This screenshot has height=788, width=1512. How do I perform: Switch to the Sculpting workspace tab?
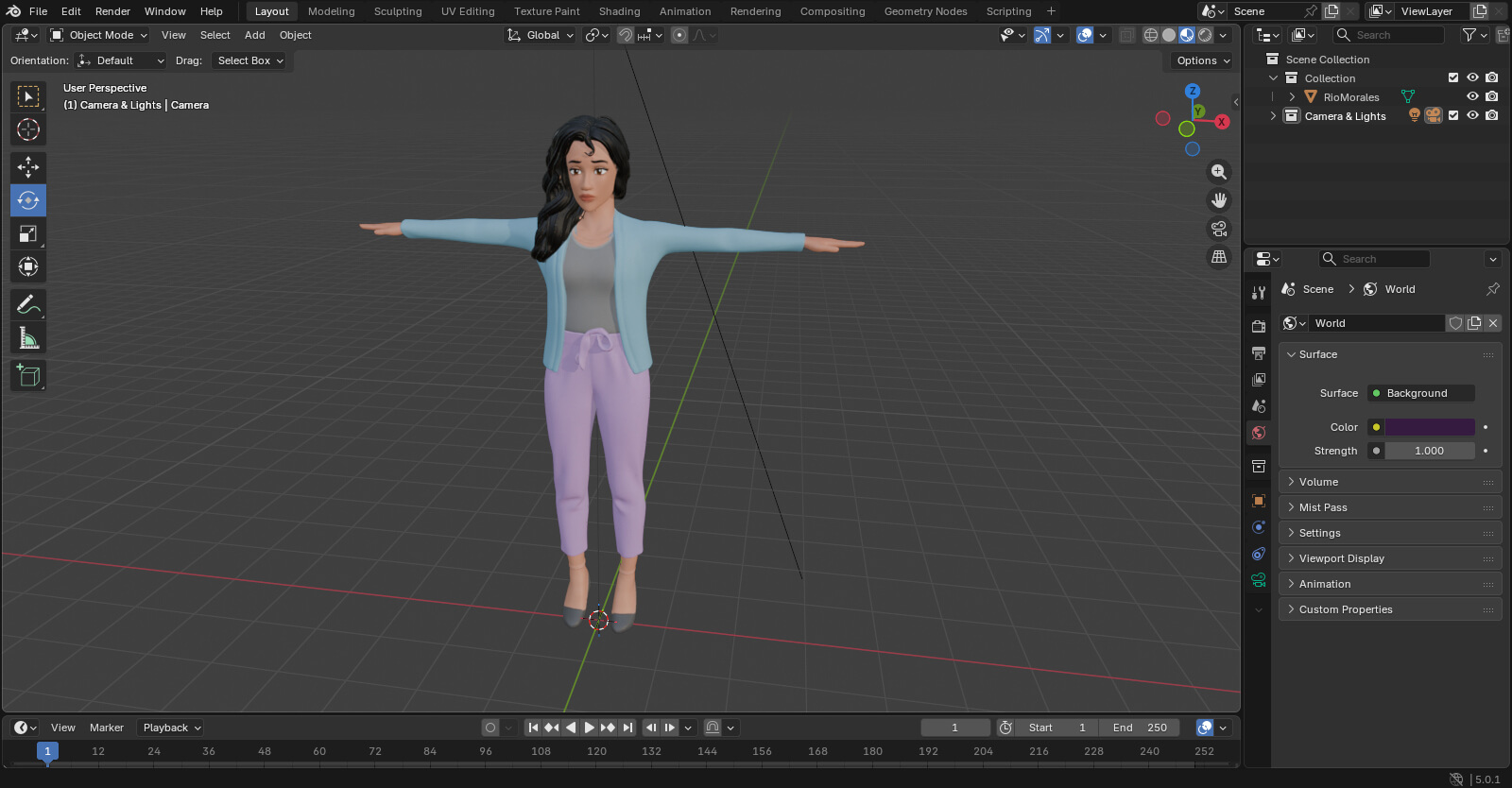(398, 11)
